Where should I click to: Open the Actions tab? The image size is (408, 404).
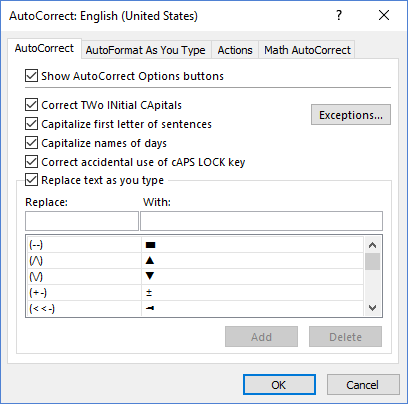pos(235,50)
